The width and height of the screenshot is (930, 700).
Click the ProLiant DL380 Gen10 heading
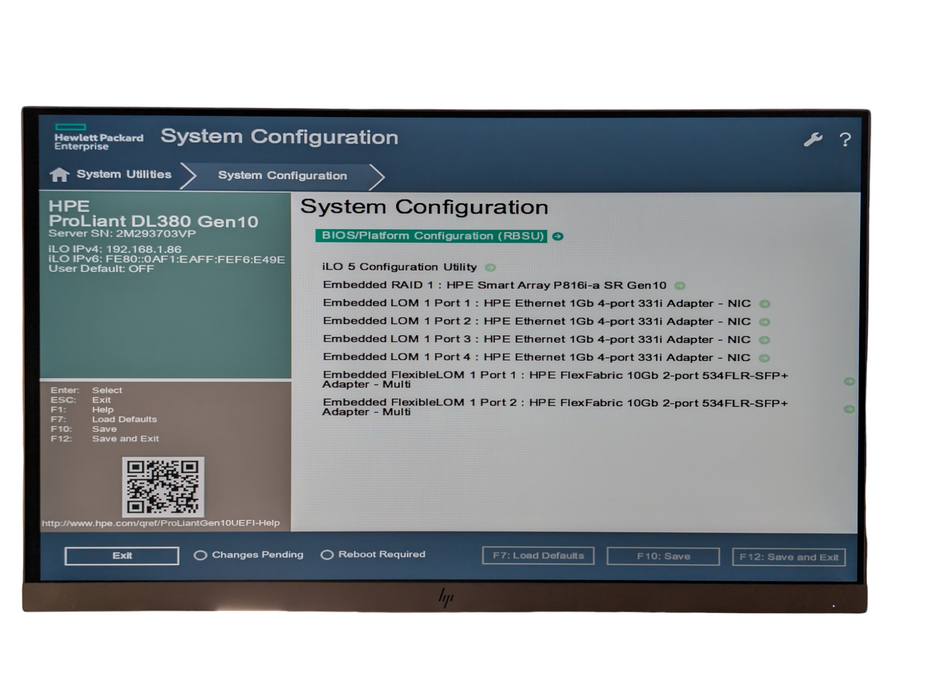(154, 221)
